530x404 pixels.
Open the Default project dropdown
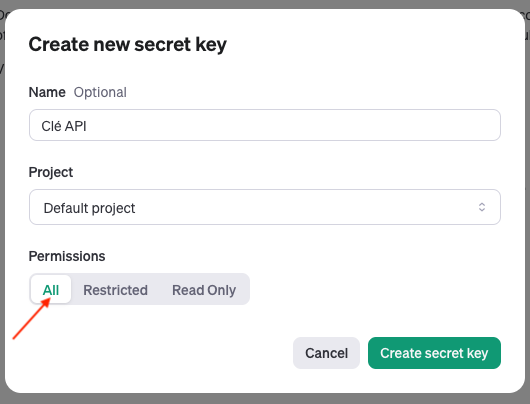pyautogui.click(x=265, y=207)
